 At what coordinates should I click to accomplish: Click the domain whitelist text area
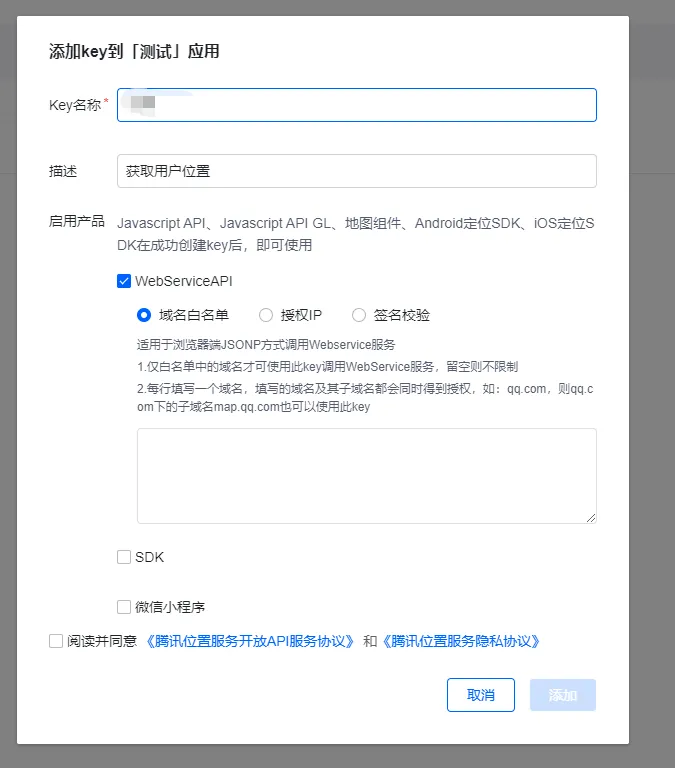click(x=366, y=476)
